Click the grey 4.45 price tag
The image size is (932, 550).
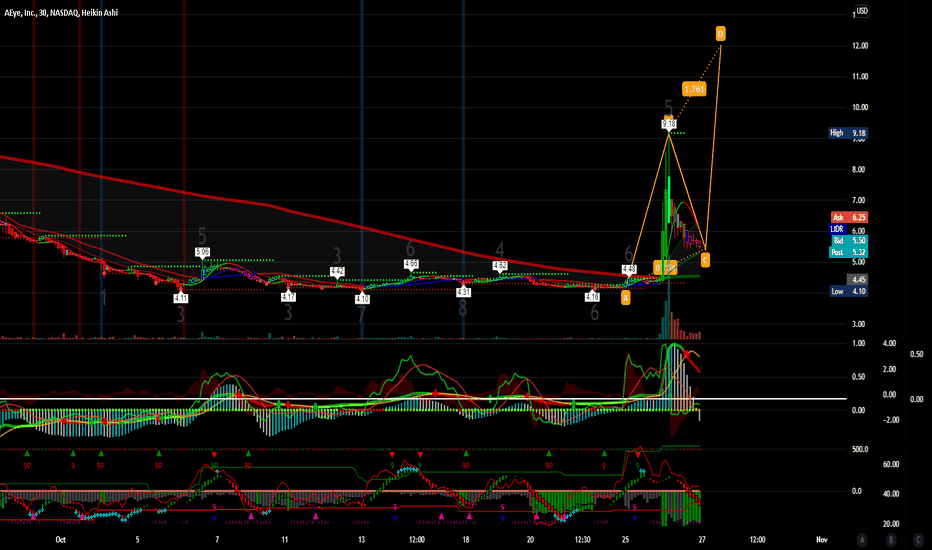[x=857, y=279]
